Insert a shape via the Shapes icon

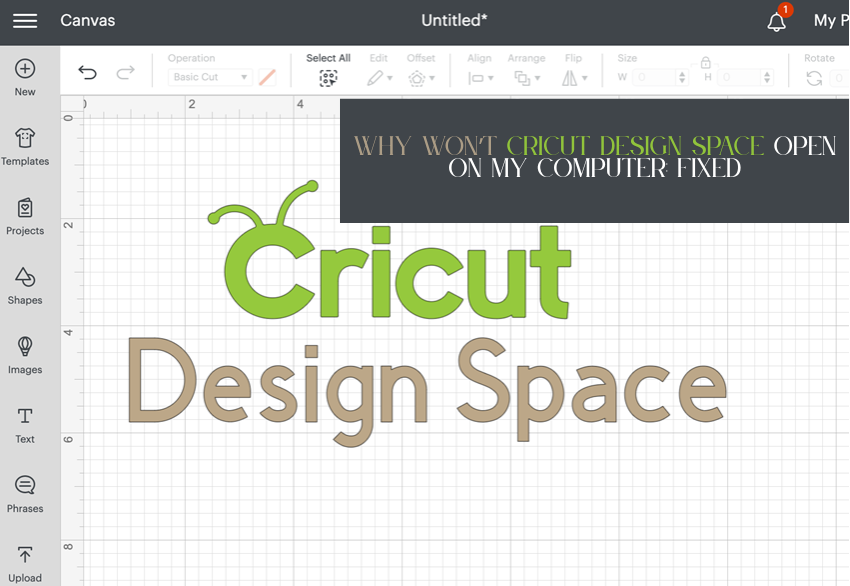[x=24, y=288]
